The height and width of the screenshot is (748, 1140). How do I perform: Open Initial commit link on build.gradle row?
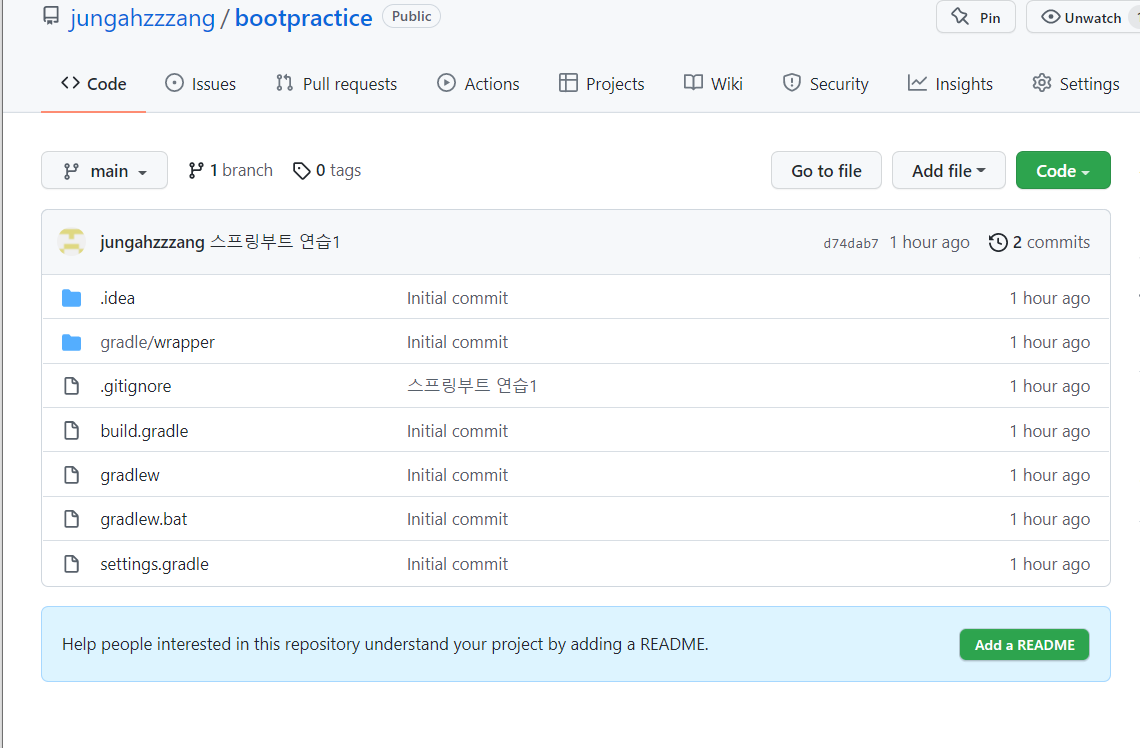(457, 431)
